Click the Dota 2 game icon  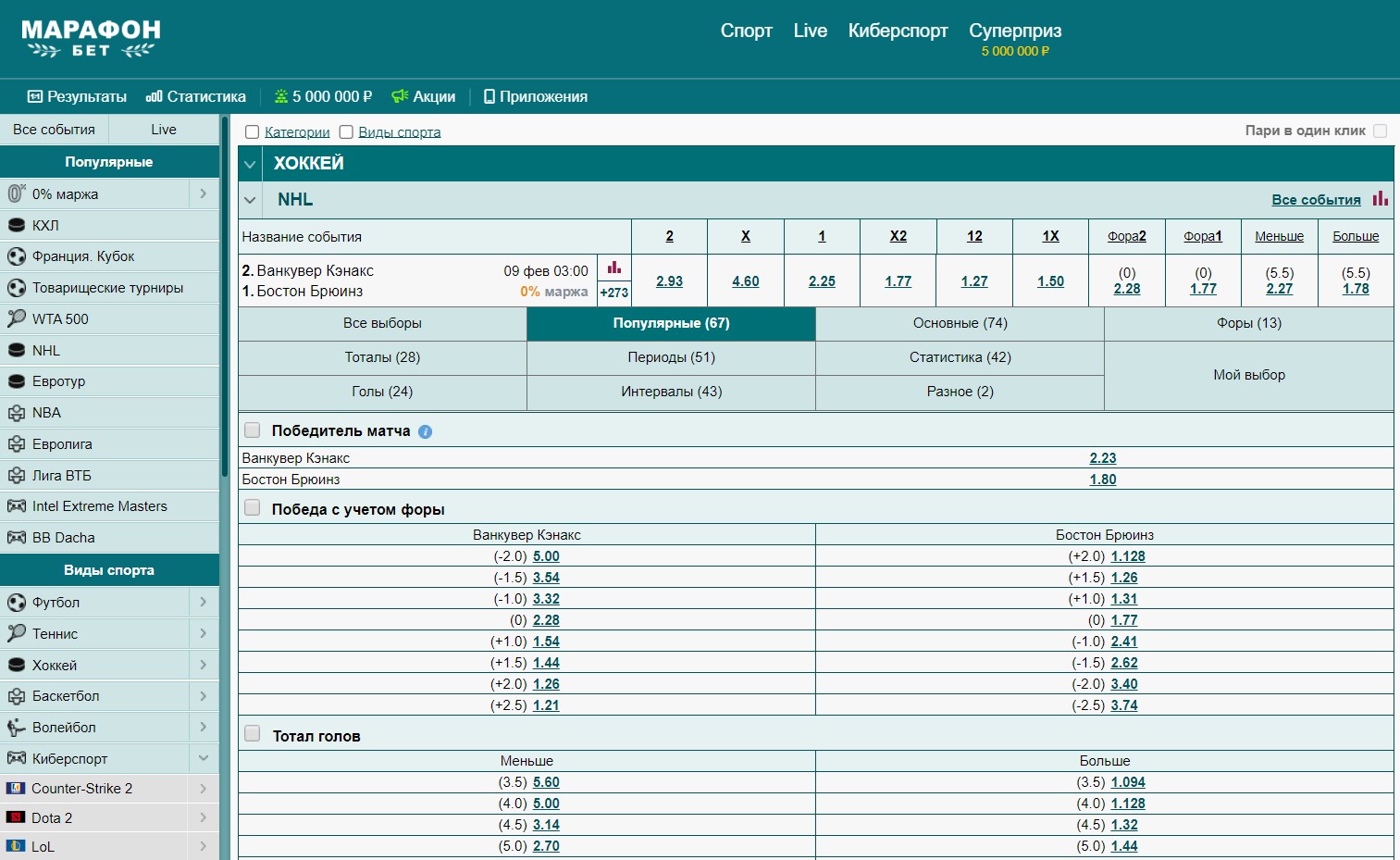[16, 817]
